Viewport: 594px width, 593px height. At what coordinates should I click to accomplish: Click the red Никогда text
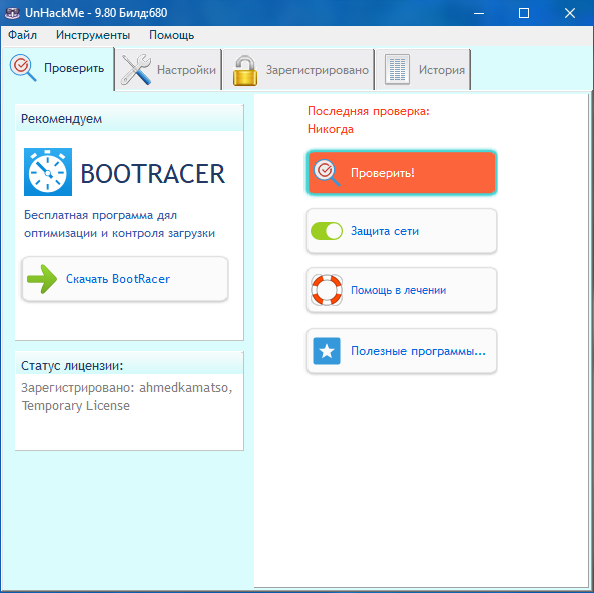[331, 129]
